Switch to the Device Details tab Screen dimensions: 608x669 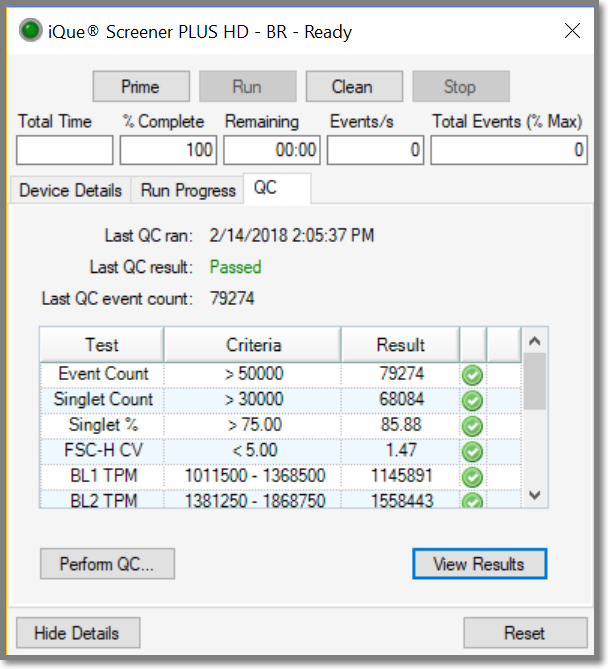70,190
